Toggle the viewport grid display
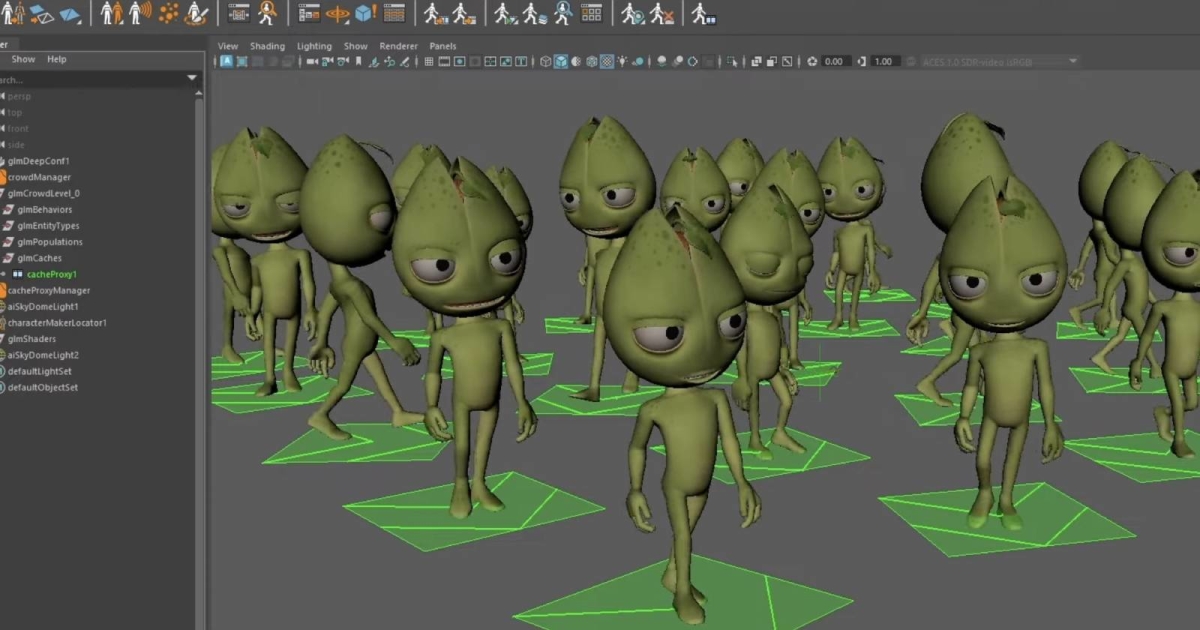The image size is (1200, 630). [x=429, y=61]
